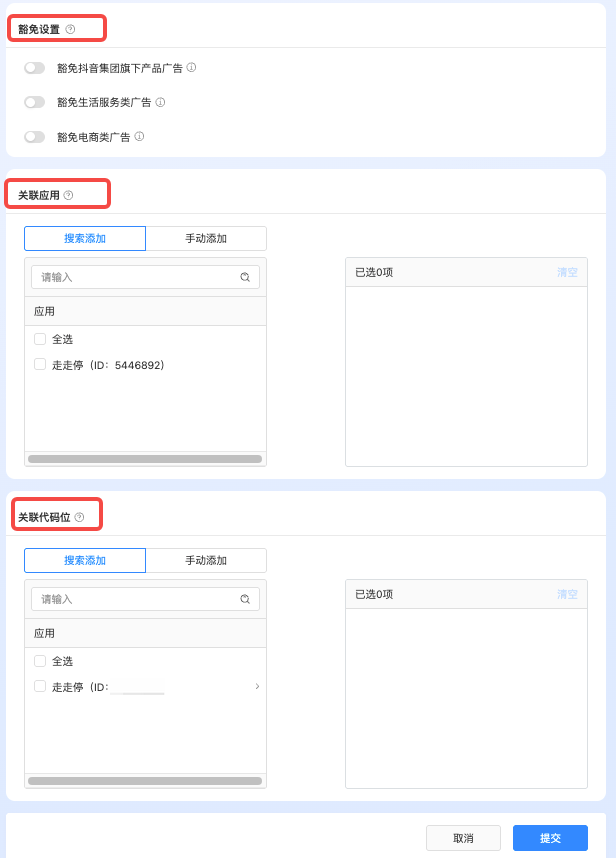
Task: Toggle 豁免电商类广告 switch
Action: point(35,137)
